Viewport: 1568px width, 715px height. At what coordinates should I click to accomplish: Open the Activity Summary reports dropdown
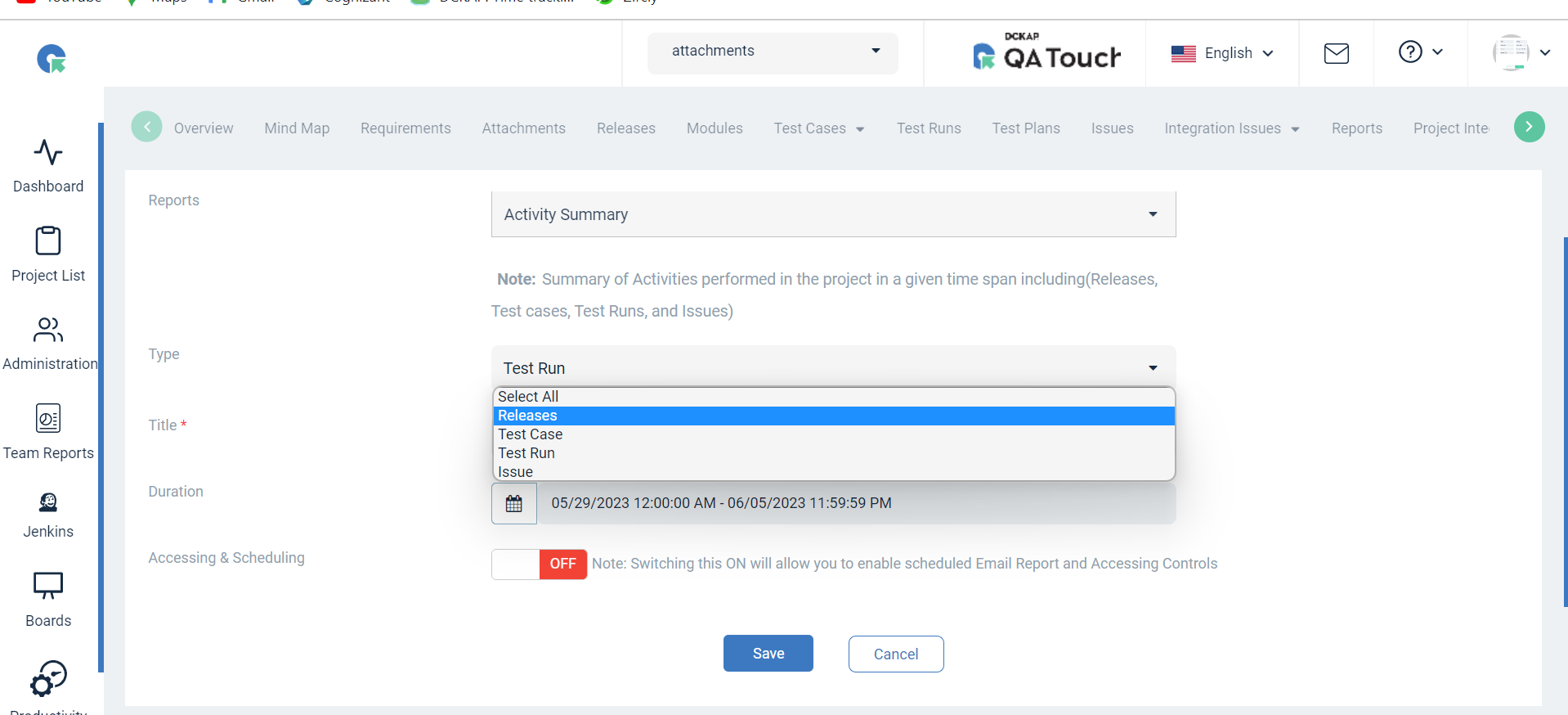coord(833,214)
